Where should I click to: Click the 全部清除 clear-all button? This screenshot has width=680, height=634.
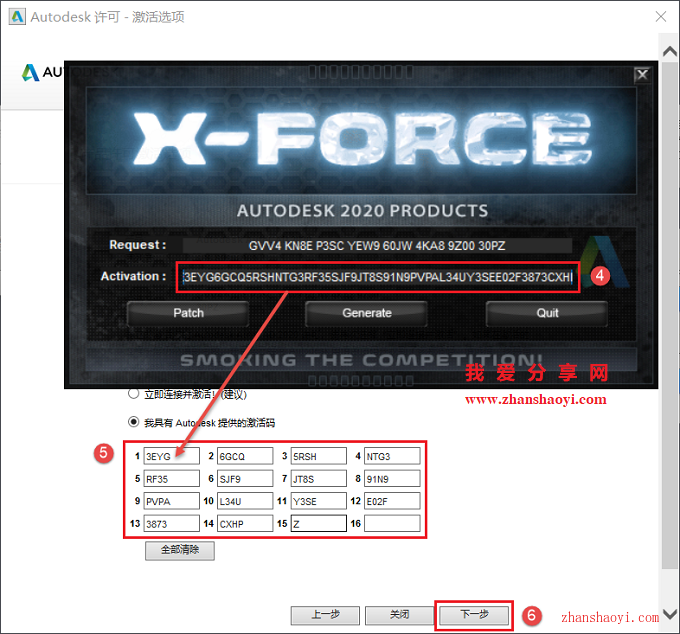180,550
